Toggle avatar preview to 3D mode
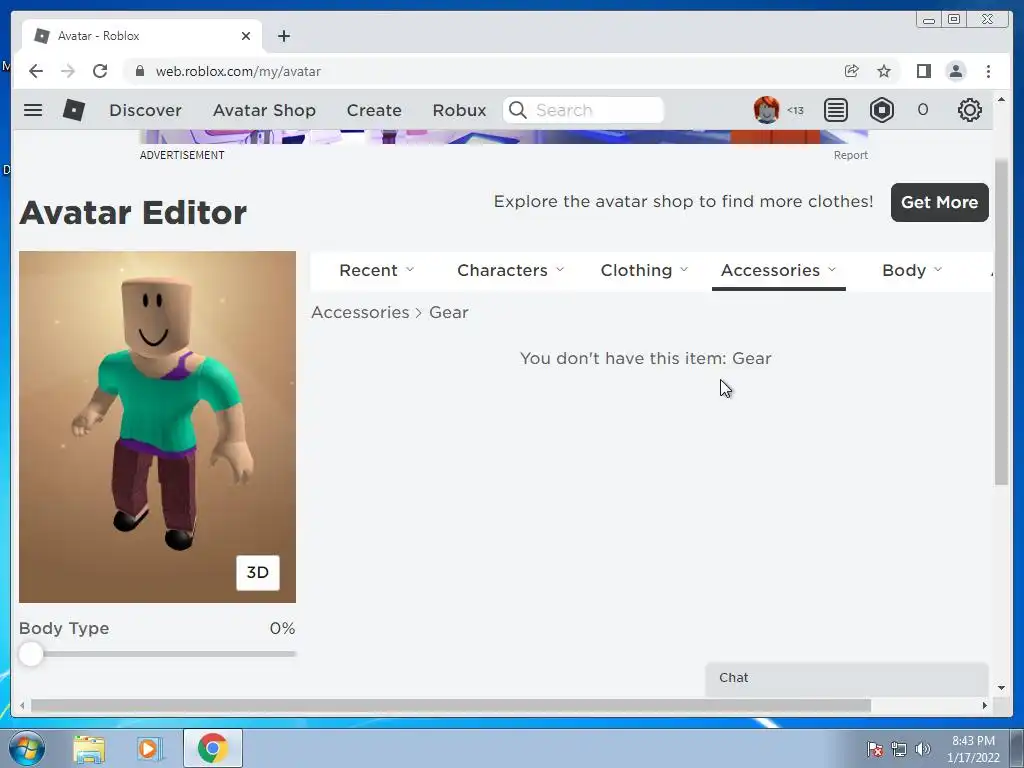The height and width of the screenshot is (768, 1024). pos(257,573)
